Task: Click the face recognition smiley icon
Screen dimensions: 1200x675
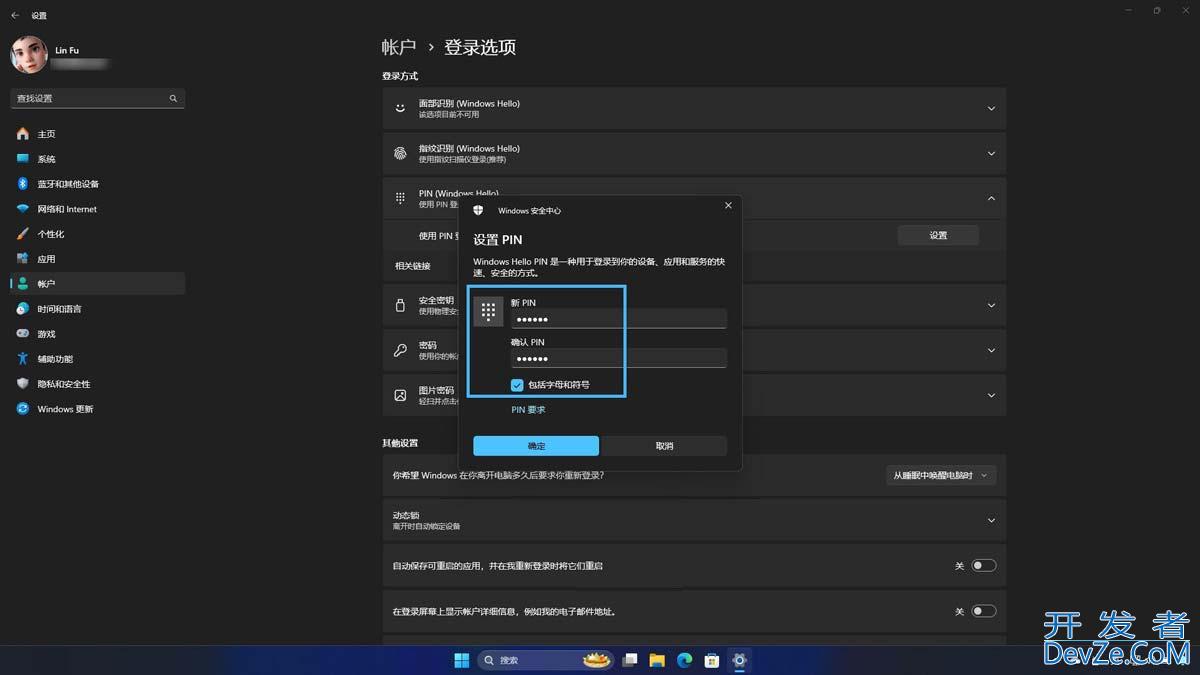Action: pyautogui.click(x=400, y=108)
